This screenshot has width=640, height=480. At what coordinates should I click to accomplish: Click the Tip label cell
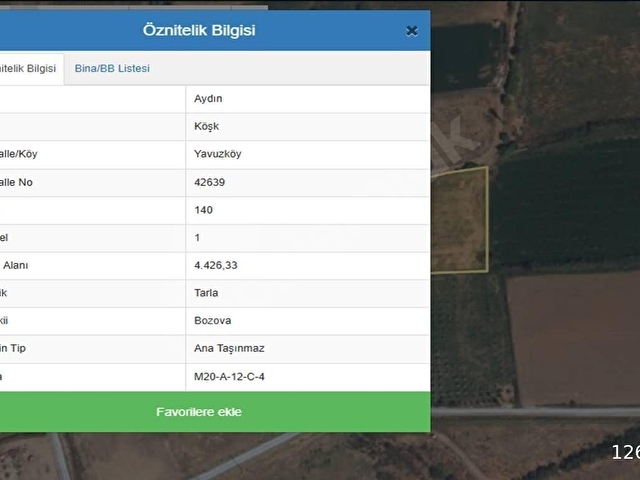click(93, 349)
